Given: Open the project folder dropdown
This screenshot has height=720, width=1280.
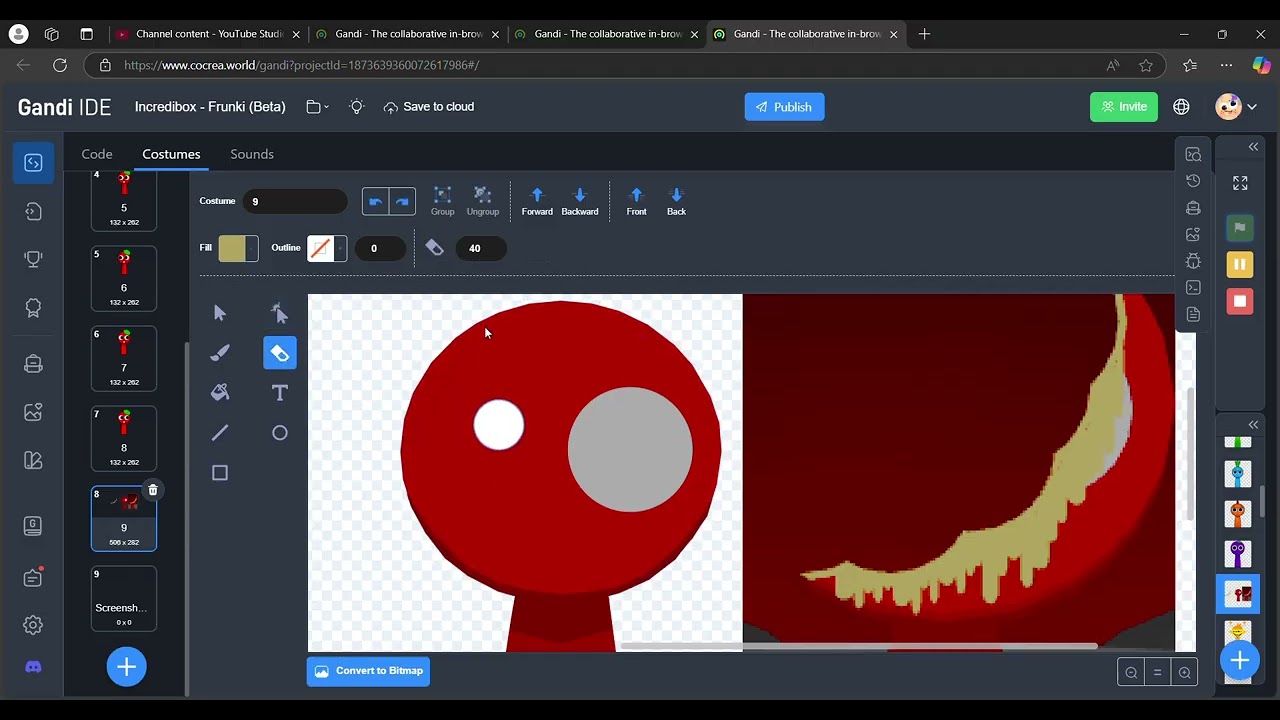Looking at the screenshot, I should pos(317,107).
